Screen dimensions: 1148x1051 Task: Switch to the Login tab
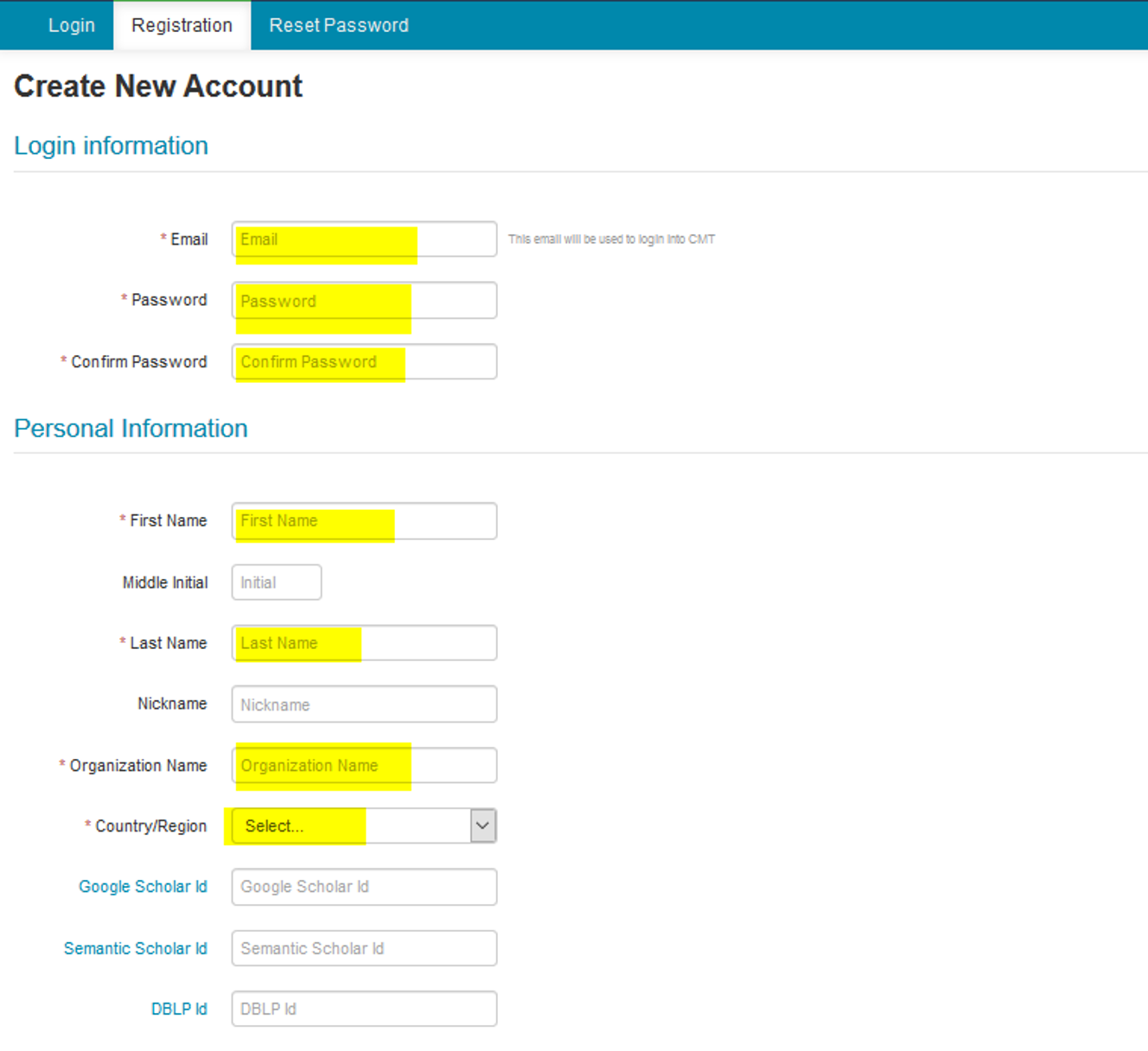click(71, 25)
